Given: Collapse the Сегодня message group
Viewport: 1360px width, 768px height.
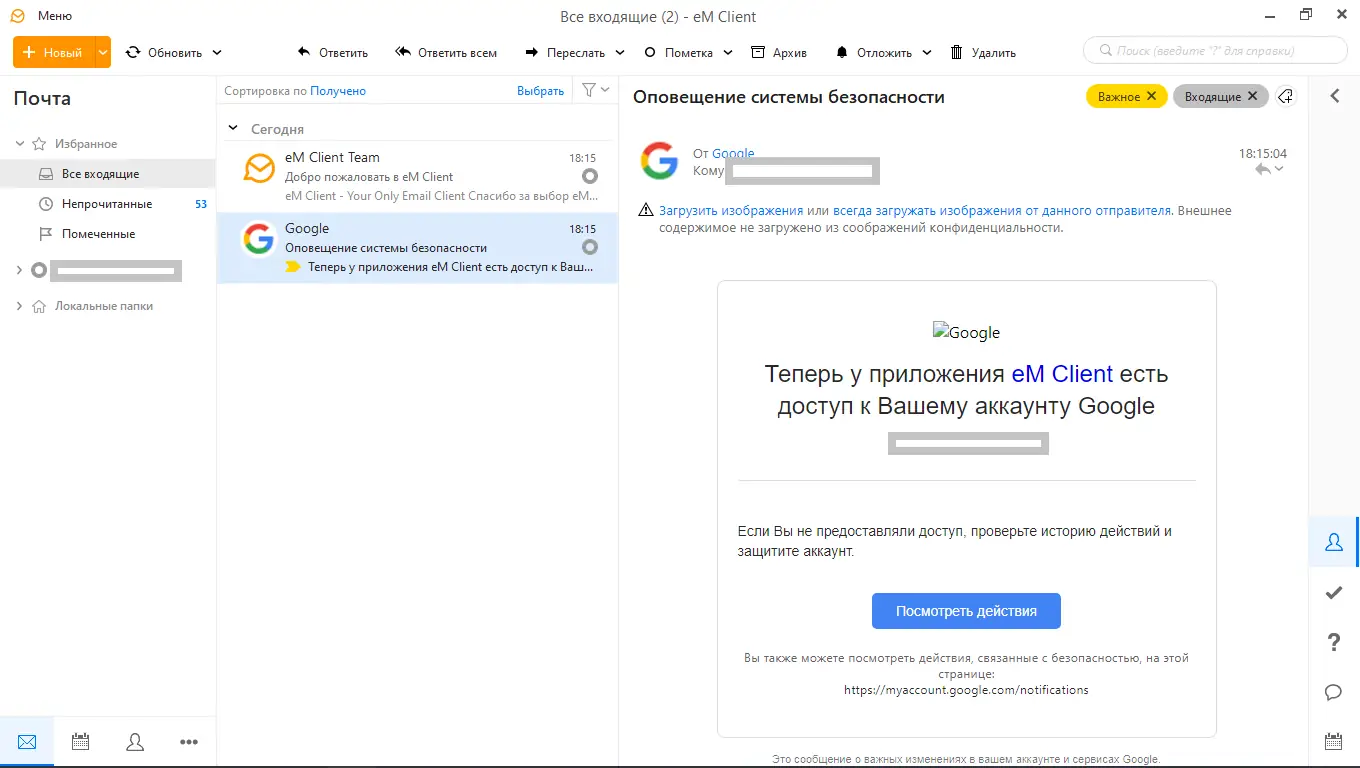Looking at the screenshot, I should [233, 128].
